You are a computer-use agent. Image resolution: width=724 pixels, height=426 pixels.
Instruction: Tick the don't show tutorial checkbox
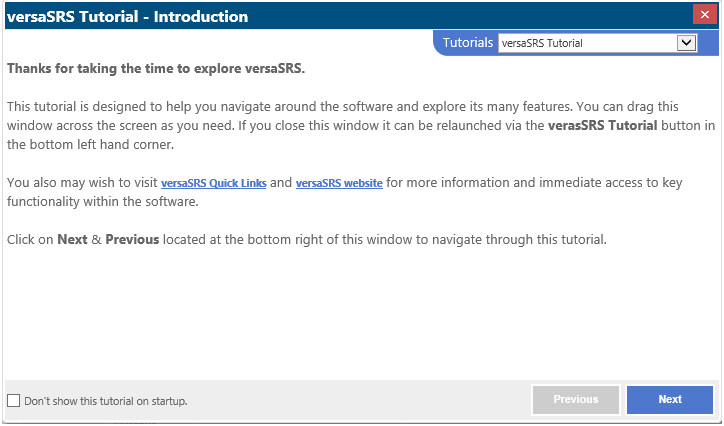(13, 401)
